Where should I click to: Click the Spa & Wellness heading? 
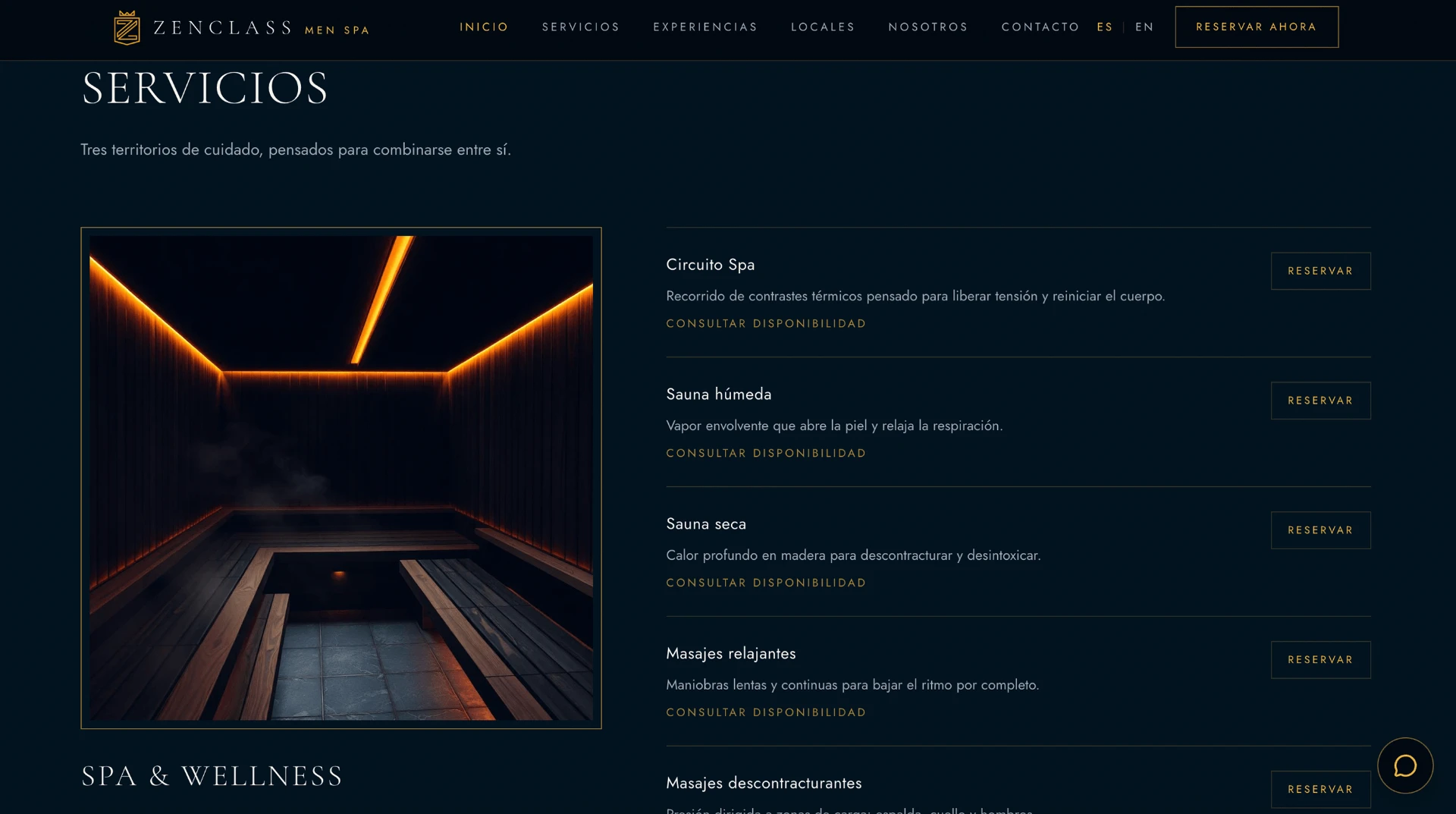[x=212, y=776]
